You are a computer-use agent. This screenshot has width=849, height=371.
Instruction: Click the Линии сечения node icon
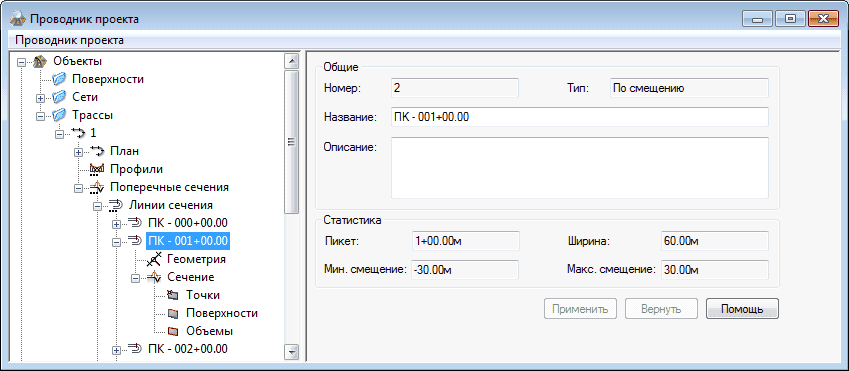click(116, 205)
